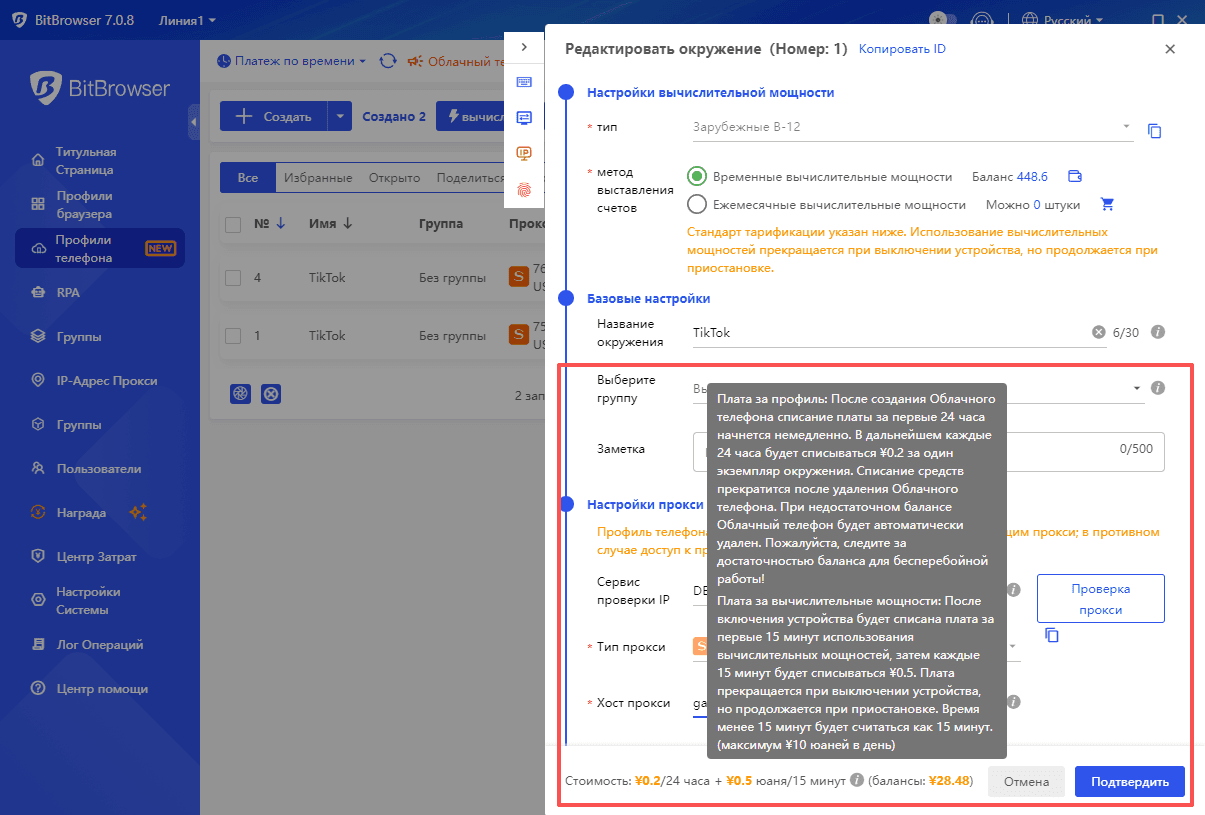
Task: Click the shopping cart icon for monthly power
Action: 1107,205
